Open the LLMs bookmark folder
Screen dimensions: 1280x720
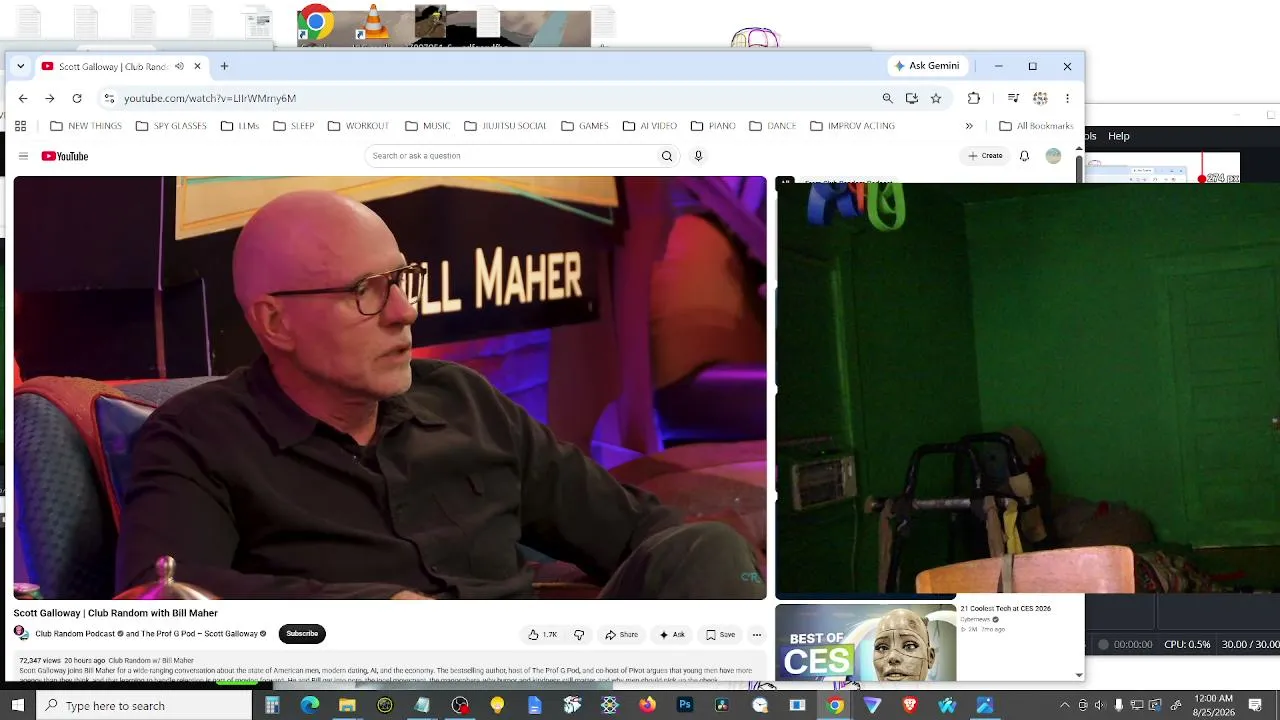point(240,126)
